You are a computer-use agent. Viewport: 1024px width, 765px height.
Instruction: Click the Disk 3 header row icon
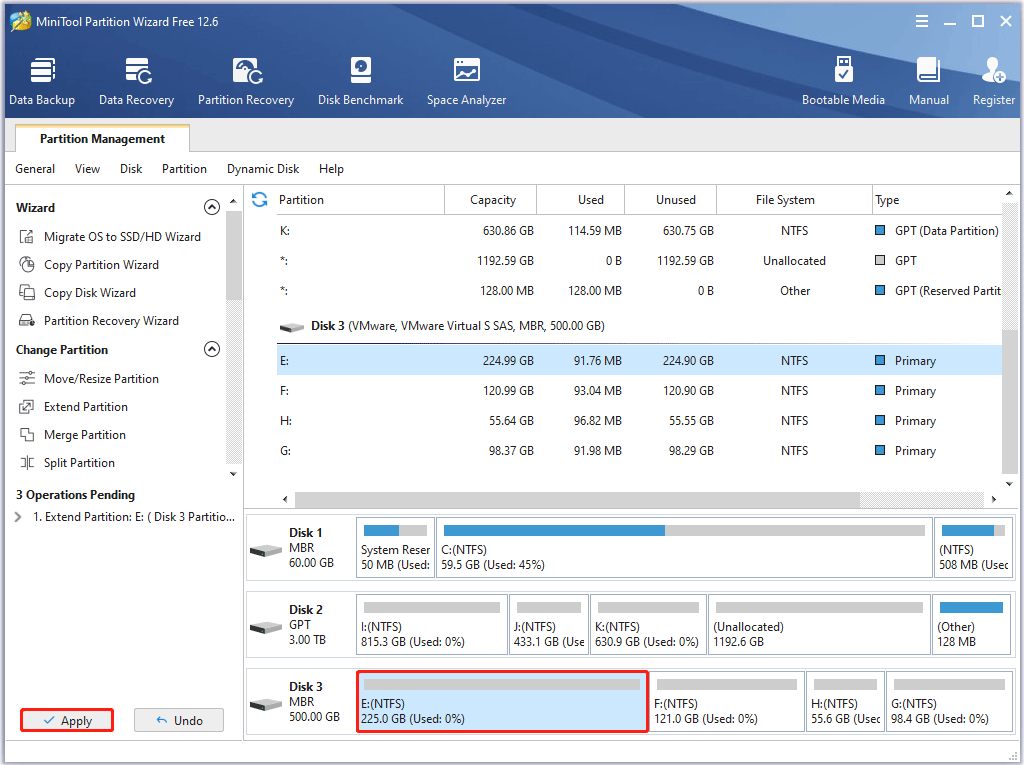(x=292, y=327)
